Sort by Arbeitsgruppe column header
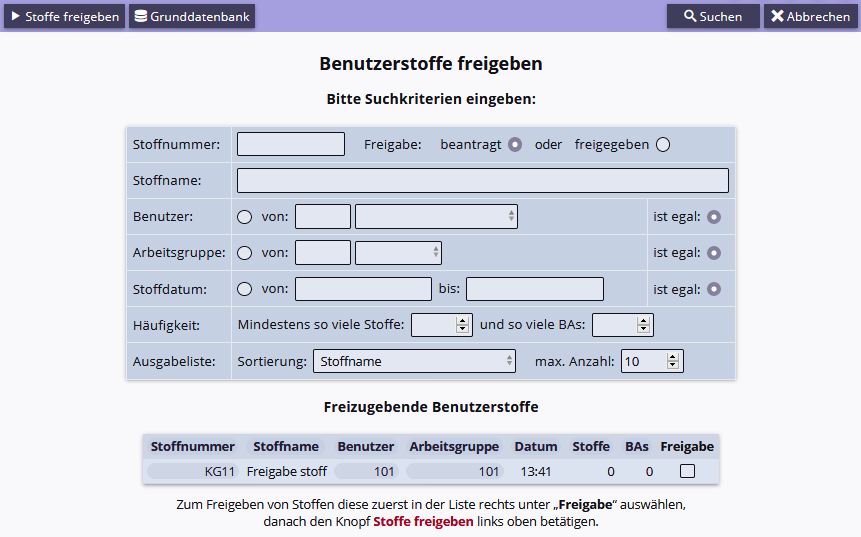Image resolution: width=861 pixels, height=537 pixels. tap(454, 446)
